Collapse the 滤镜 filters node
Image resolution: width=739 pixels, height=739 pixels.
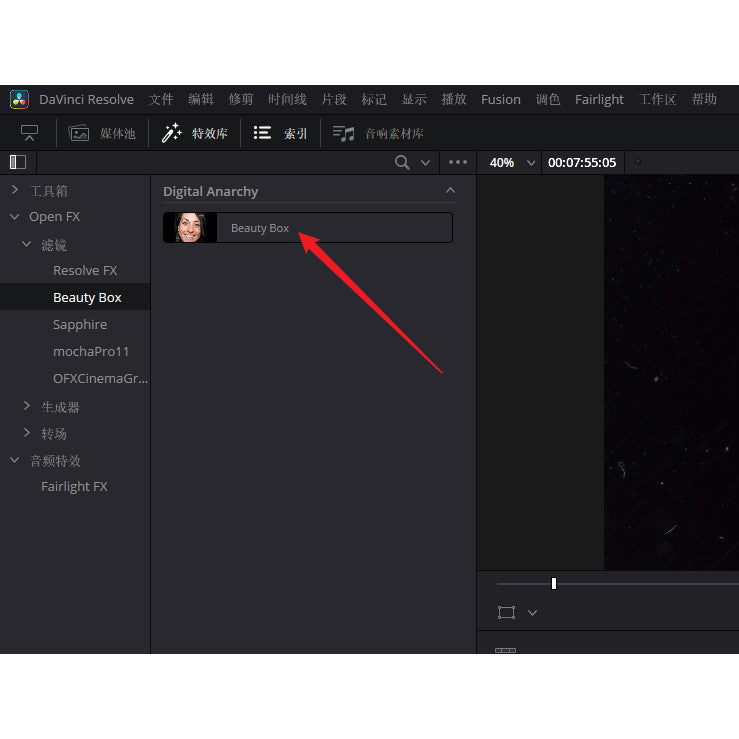tap(26, 244)
